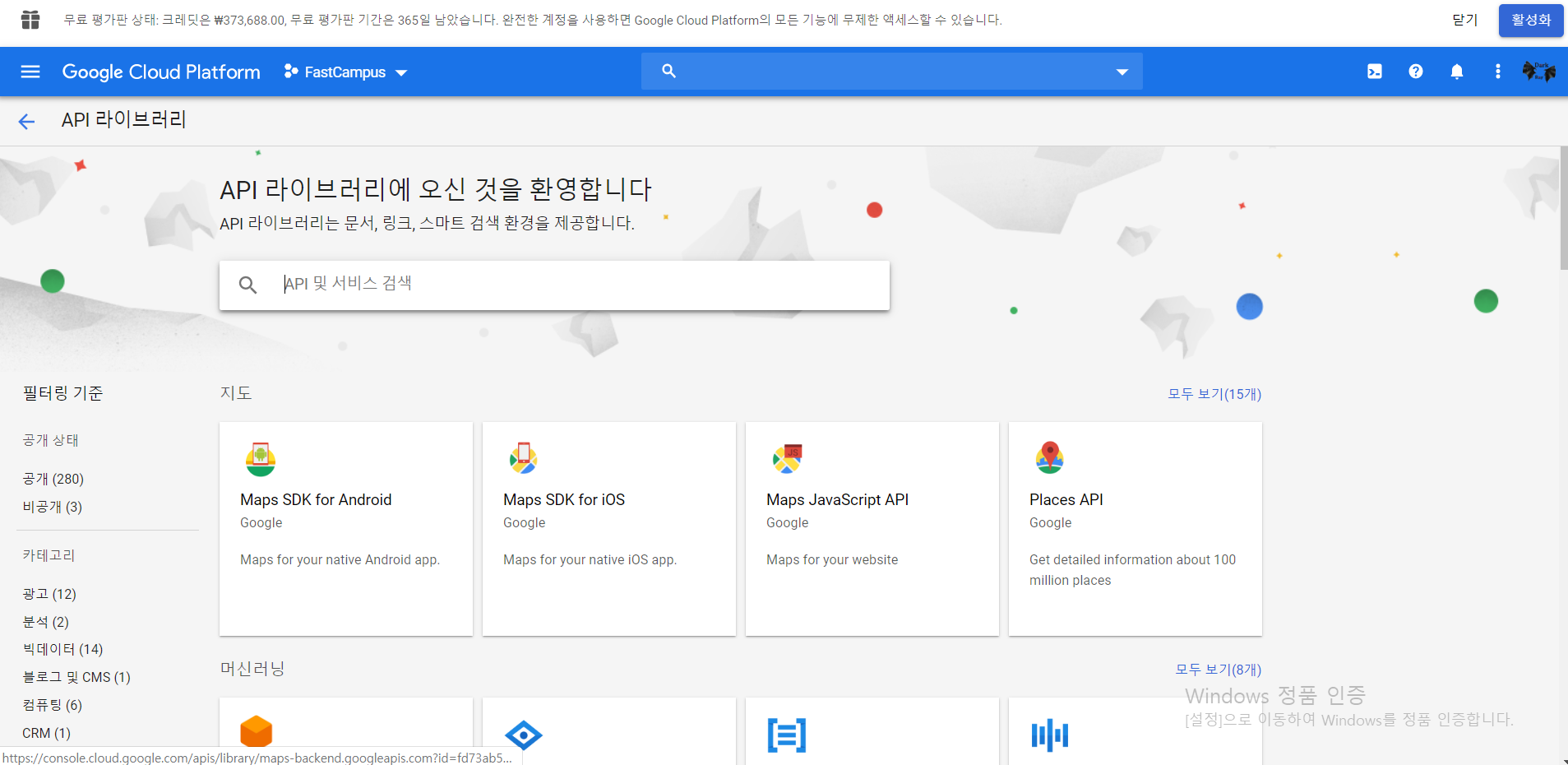Click 닫기 to dismiss trial banner

point(1464,20)
